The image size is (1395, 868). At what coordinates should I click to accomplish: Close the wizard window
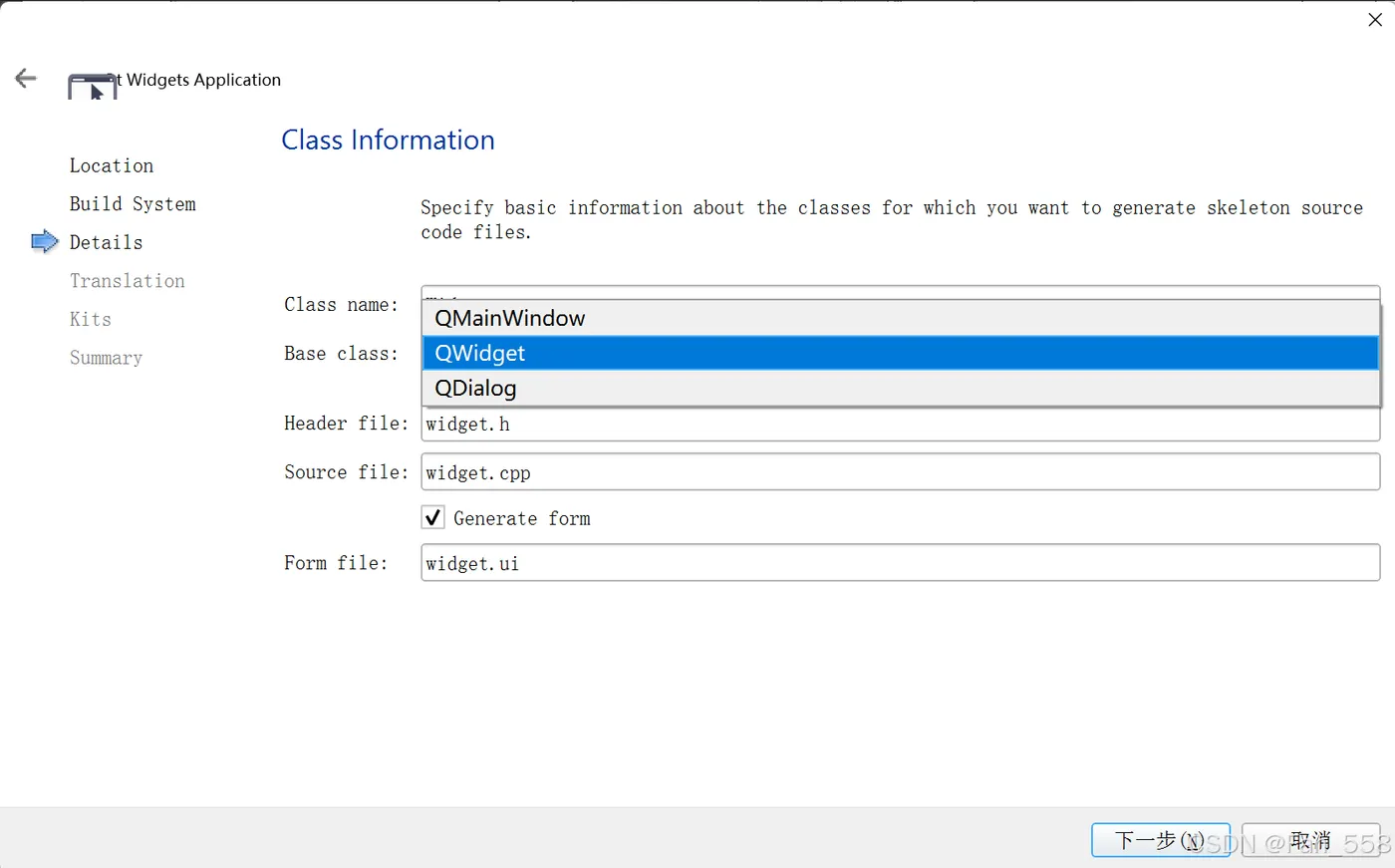pyautogui.click(x=1375, y=20)
